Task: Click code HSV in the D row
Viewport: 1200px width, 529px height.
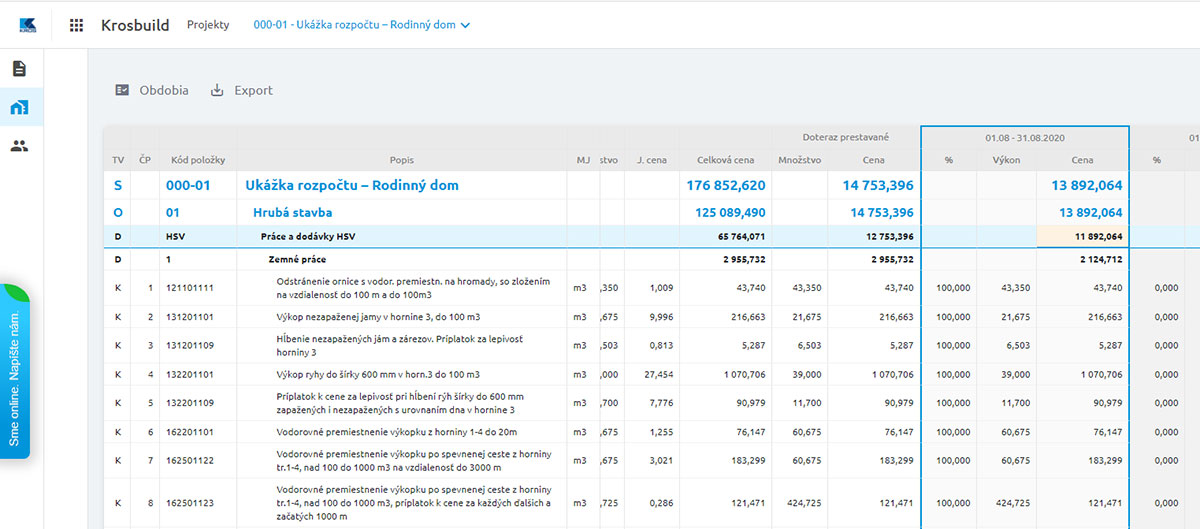Action: tap(175, 237)
